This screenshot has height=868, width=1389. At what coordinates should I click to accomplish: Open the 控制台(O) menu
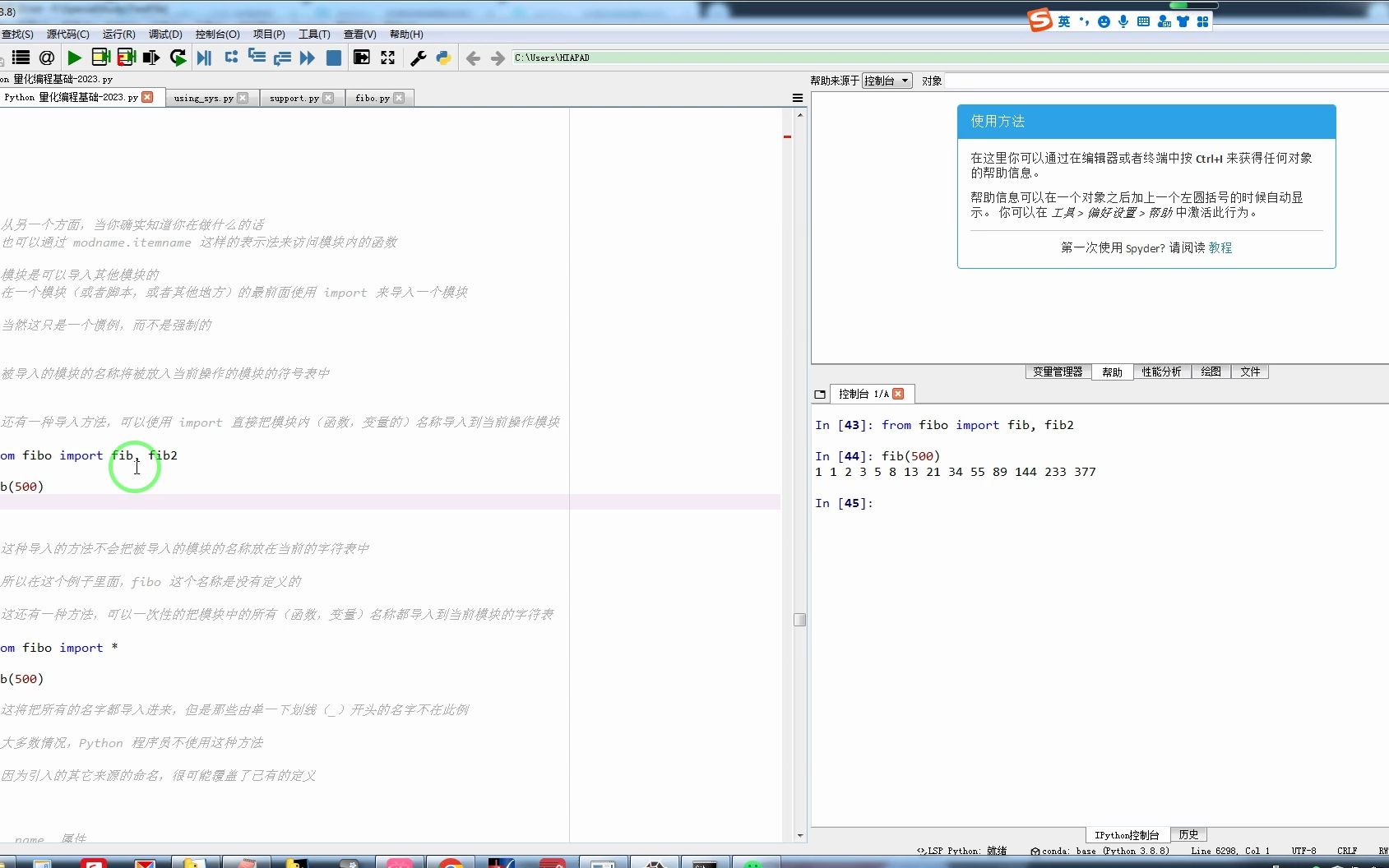(217, 35)
